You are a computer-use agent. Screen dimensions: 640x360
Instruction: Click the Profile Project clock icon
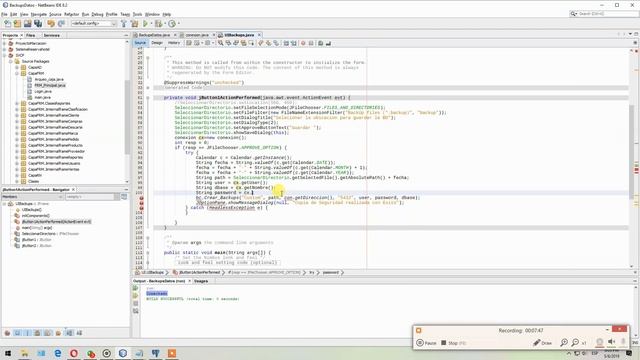[172, 24]
